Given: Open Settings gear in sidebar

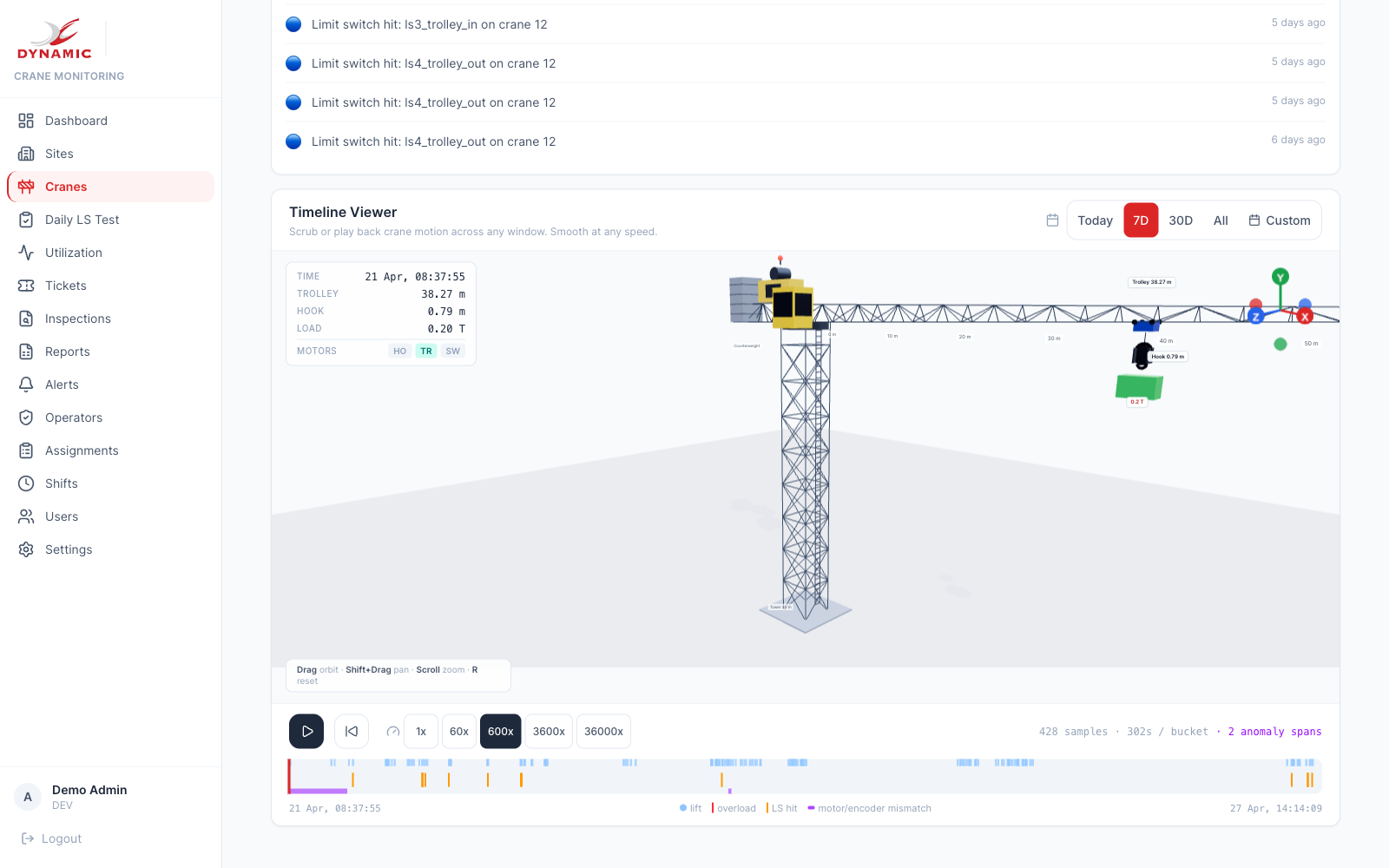Looking at the screenshot, I should (26, 549).
